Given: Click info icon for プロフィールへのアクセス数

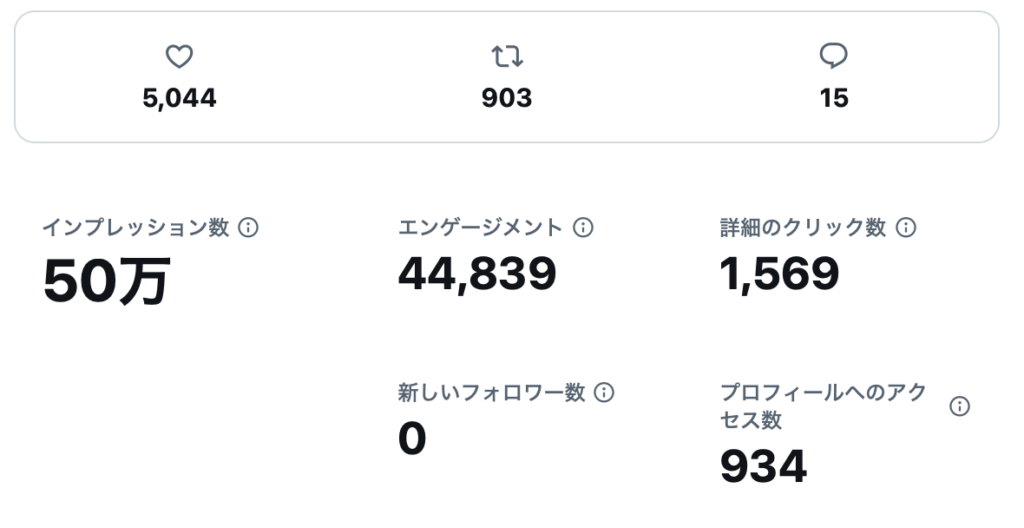Looking at the screenshot, I should 959,407.
